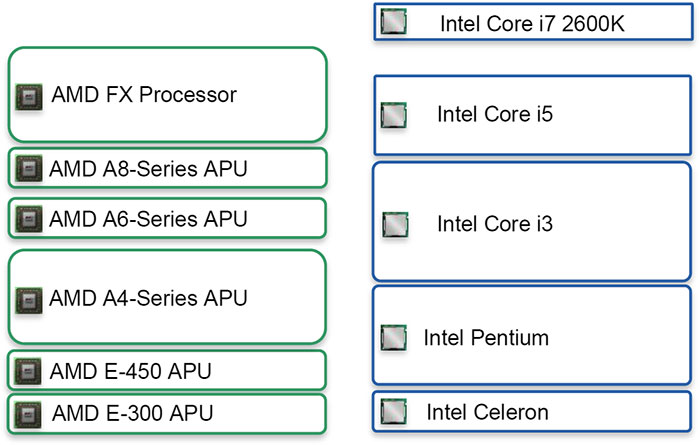Select the "Intel Core i7 2600K" label
The height and width of the screenshot is (445, 700).
coord(532,24)
